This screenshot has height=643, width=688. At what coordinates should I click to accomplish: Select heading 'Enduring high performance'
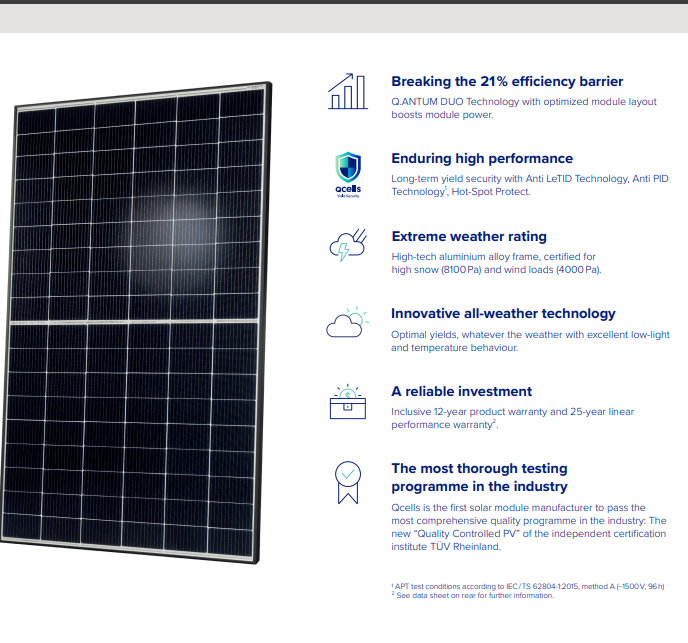482,158
